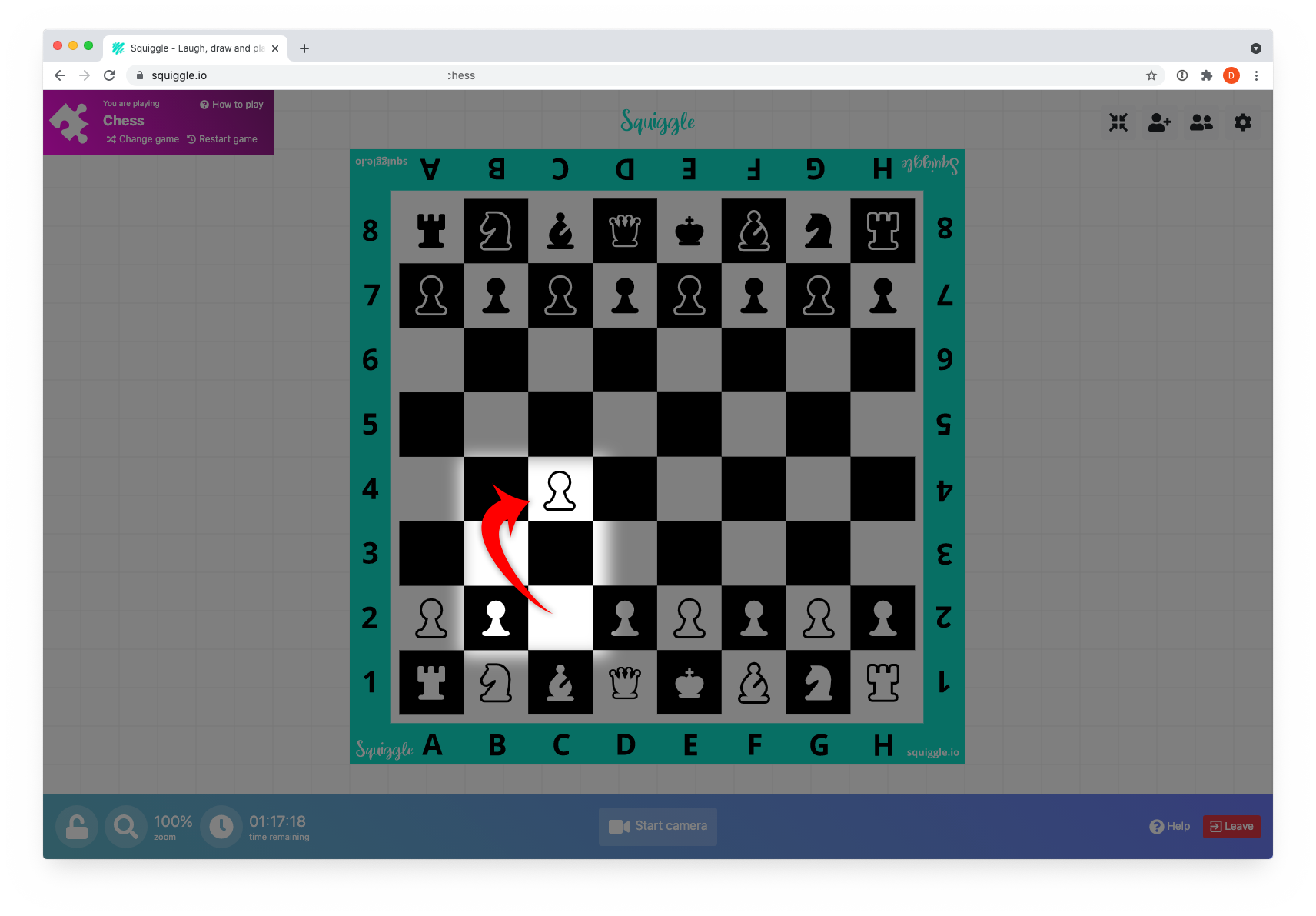Select the white pawn on D2
1316x916 pixels.
pyautogui.click(x=625, y=618)
